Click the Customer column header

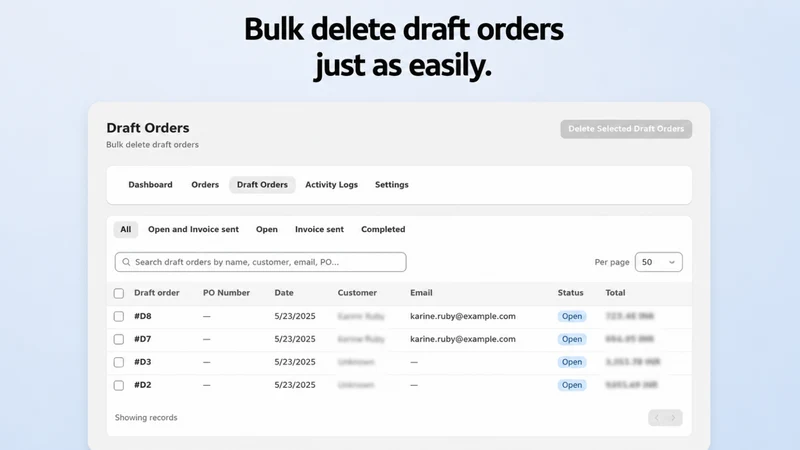click(357, 293)
